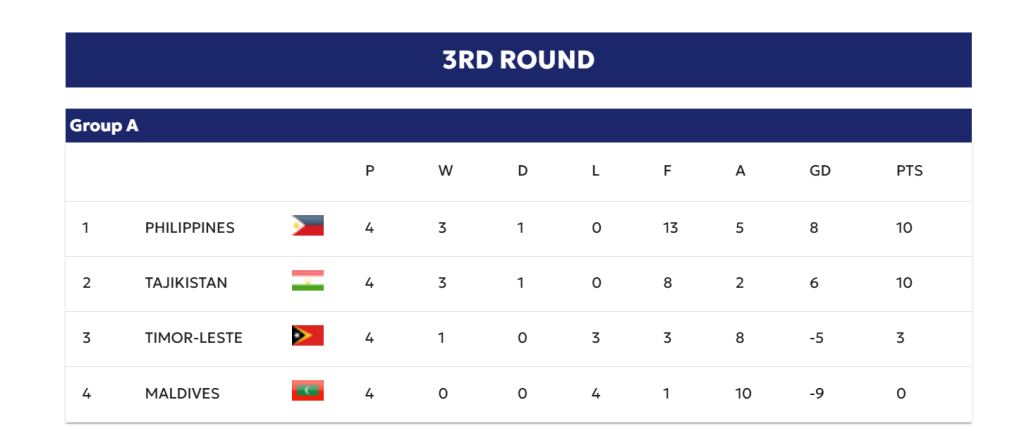Select the MALDIVES team name
Viewport: 1024px width, 431px height.
click(182, 393)
